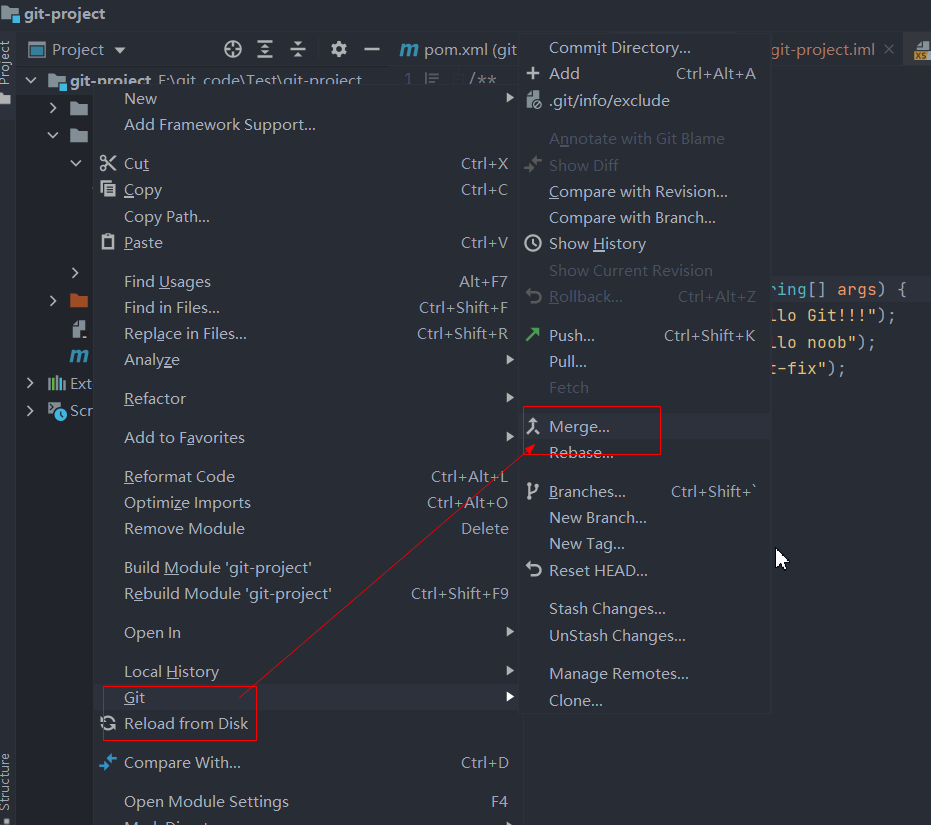931x825 pixels.
Task: Open the Git context menu entry
Action: coord(307,697)
